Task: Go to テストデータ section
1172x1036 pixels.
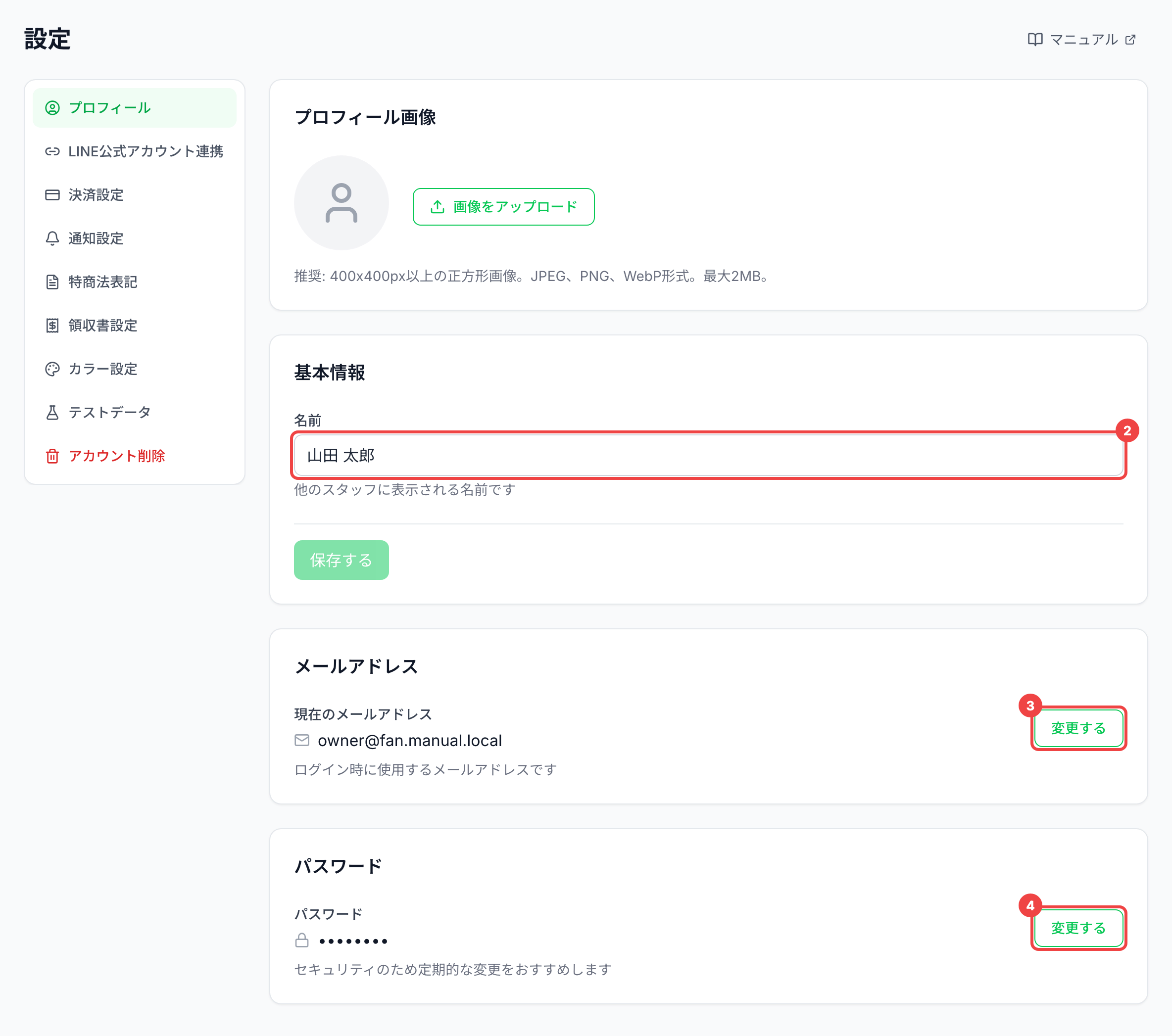Action: pos(135,413)
